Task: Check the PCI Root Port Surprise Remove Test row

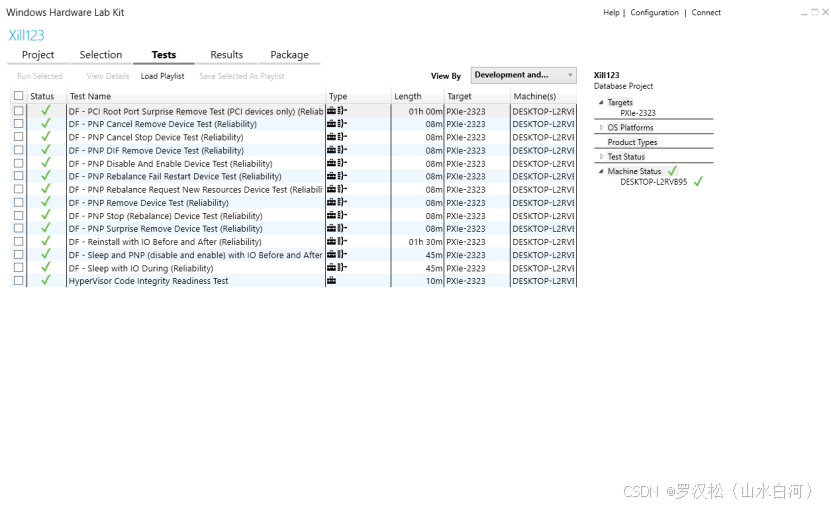Action: point(19,111)
